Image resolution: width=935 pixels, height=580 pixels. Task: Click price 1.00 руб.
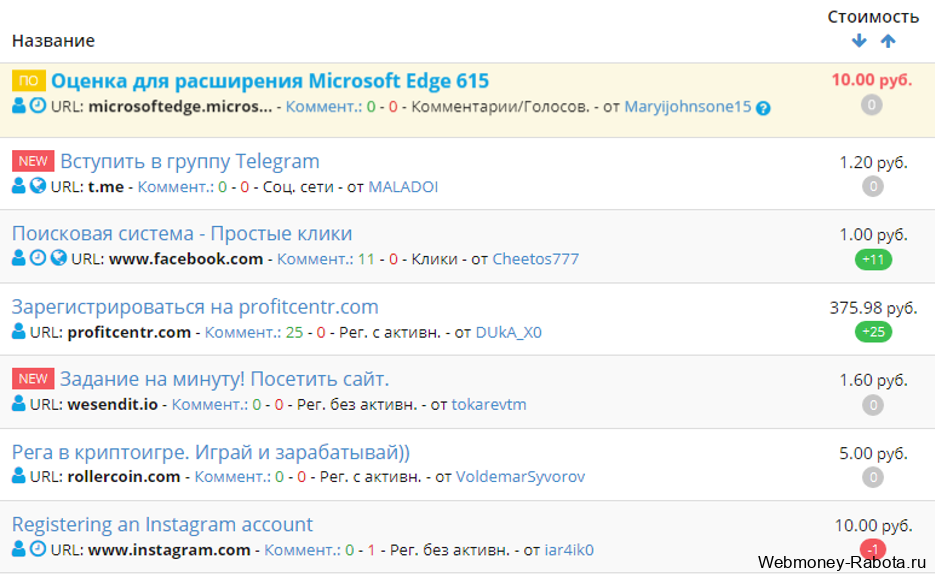873,234
